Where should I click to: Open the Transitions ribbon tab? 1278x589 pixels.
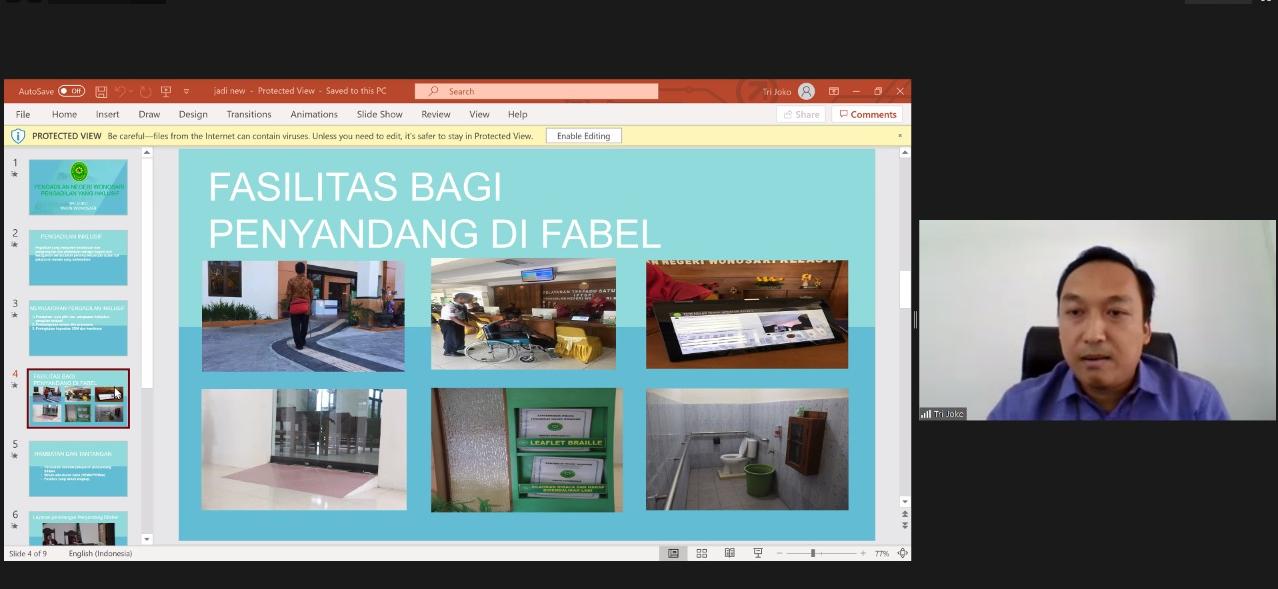pos(248,114)
